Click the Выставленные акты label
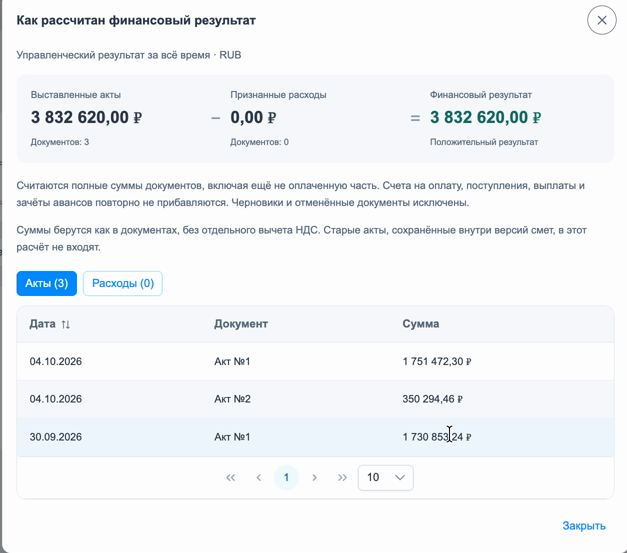 [76, 95]
